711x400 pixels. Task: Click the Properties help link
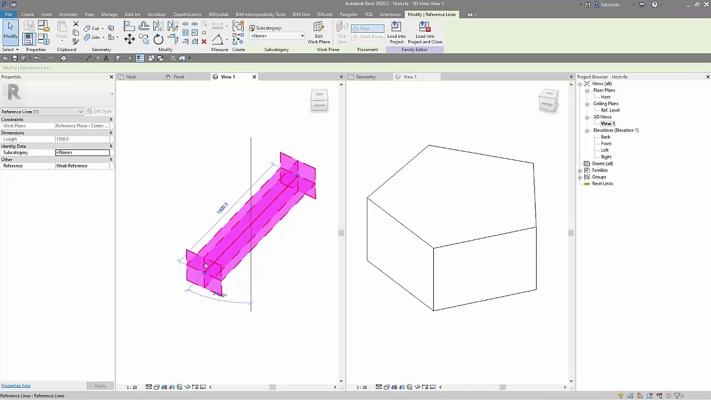[x=16, y=385]
